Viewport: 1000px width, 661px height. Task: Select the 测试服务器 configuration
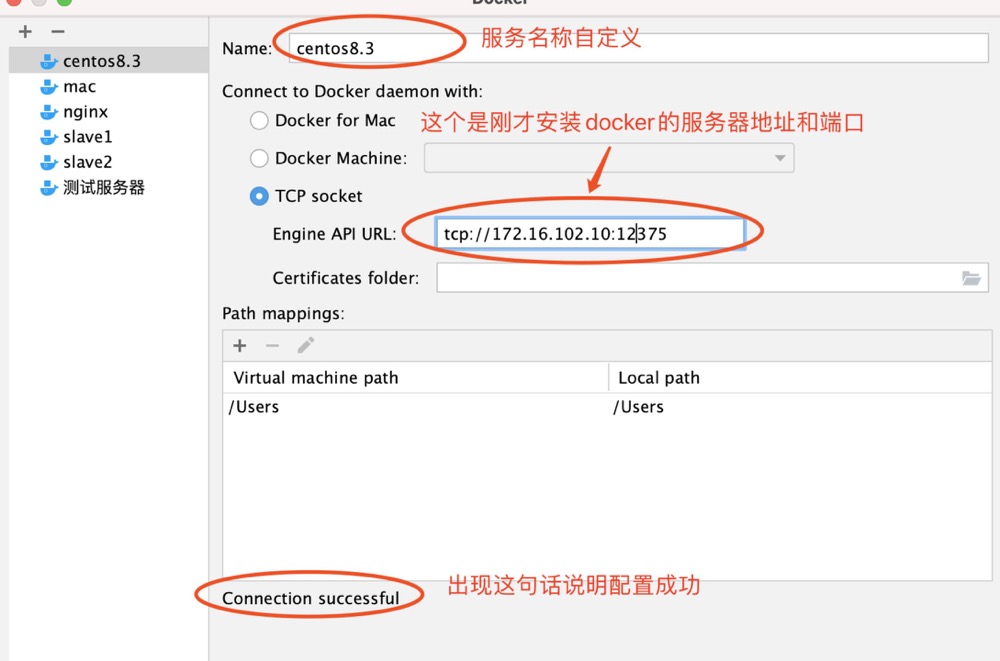pos(103,187)
